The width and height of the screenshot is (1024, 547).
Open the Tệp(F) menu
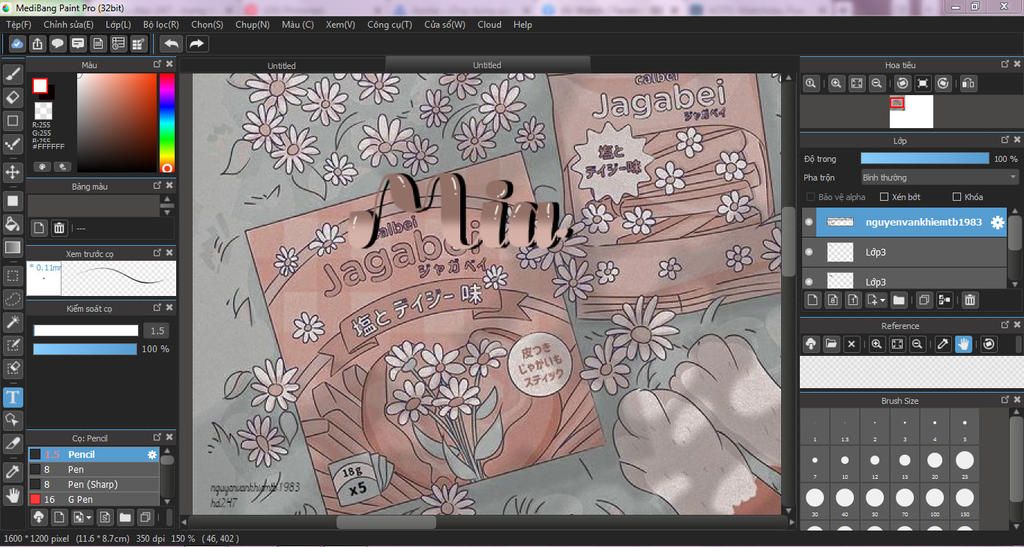point(18,24)
